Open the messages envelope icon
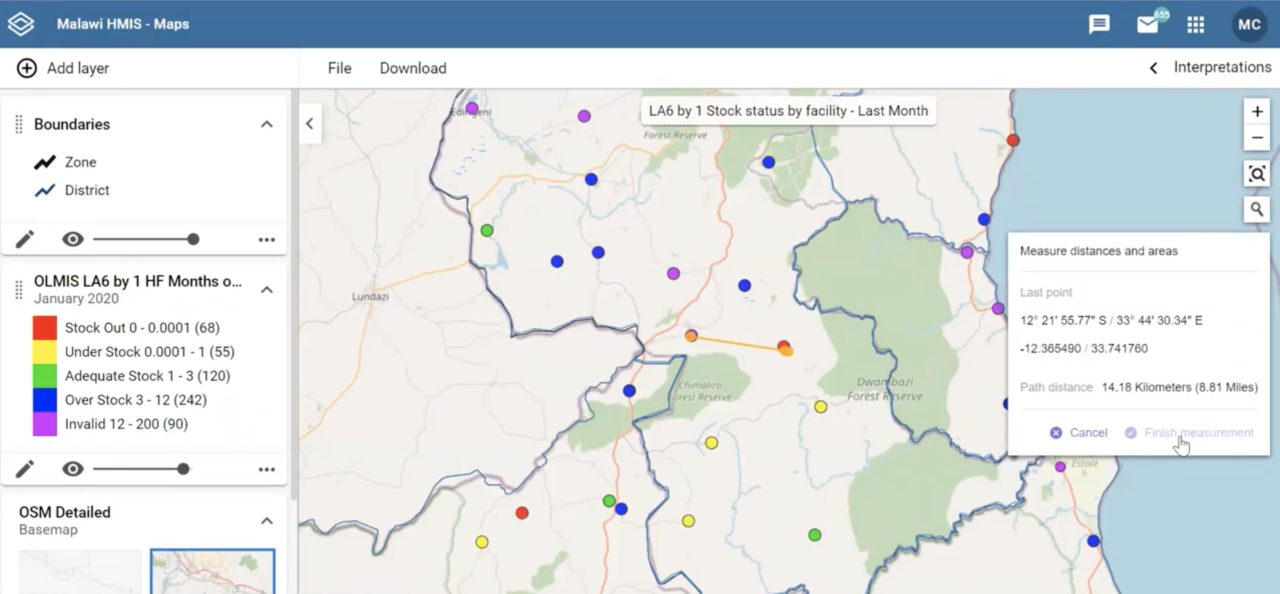The width and height of the screenshot is (1280, 594). pos(1148,24)
